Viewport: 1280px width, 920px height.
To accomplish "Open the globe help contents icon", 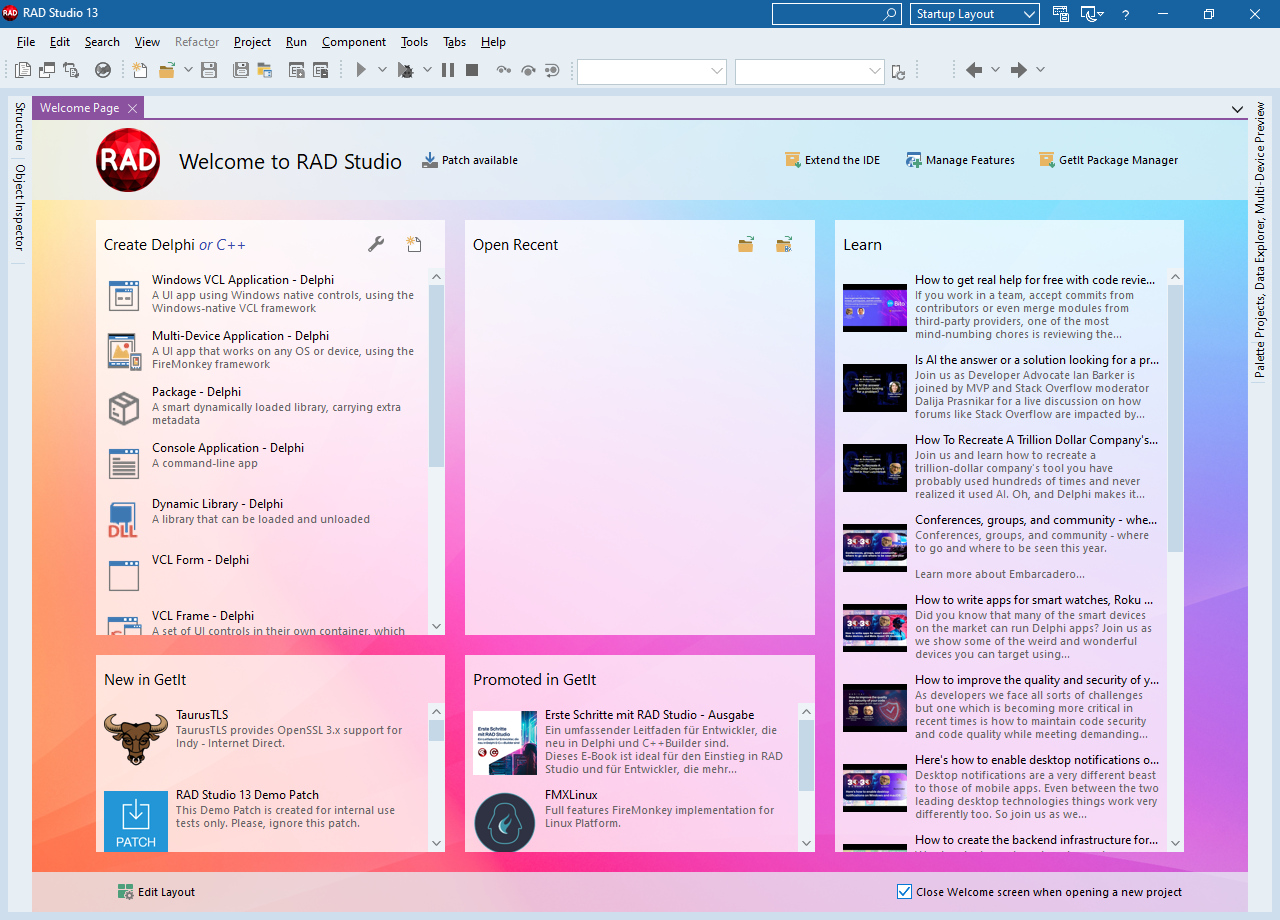I will 103,70.
